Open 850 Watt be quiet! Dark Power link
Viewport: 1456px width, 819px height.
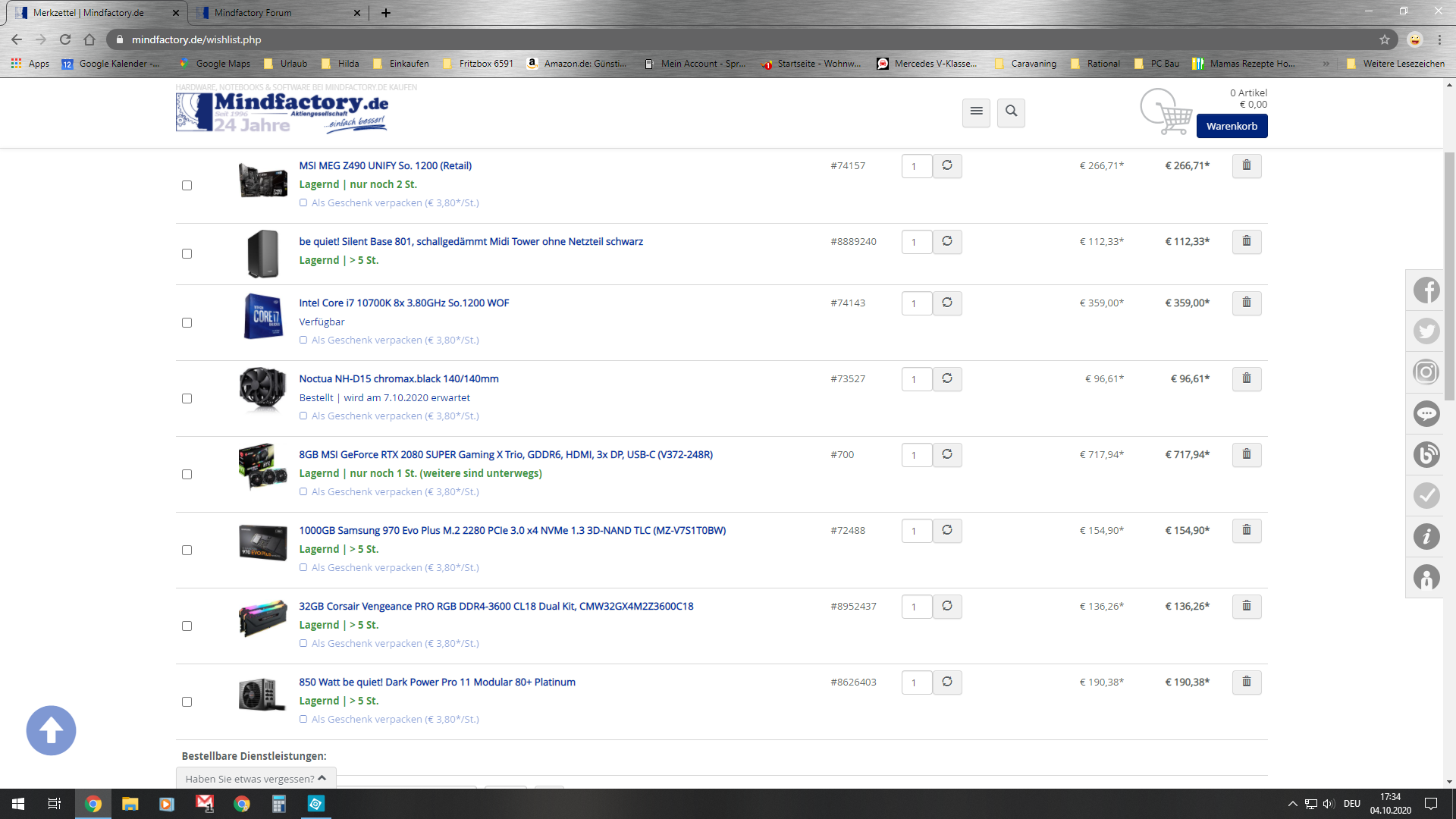pyautogui.click(x=437, y=682)
